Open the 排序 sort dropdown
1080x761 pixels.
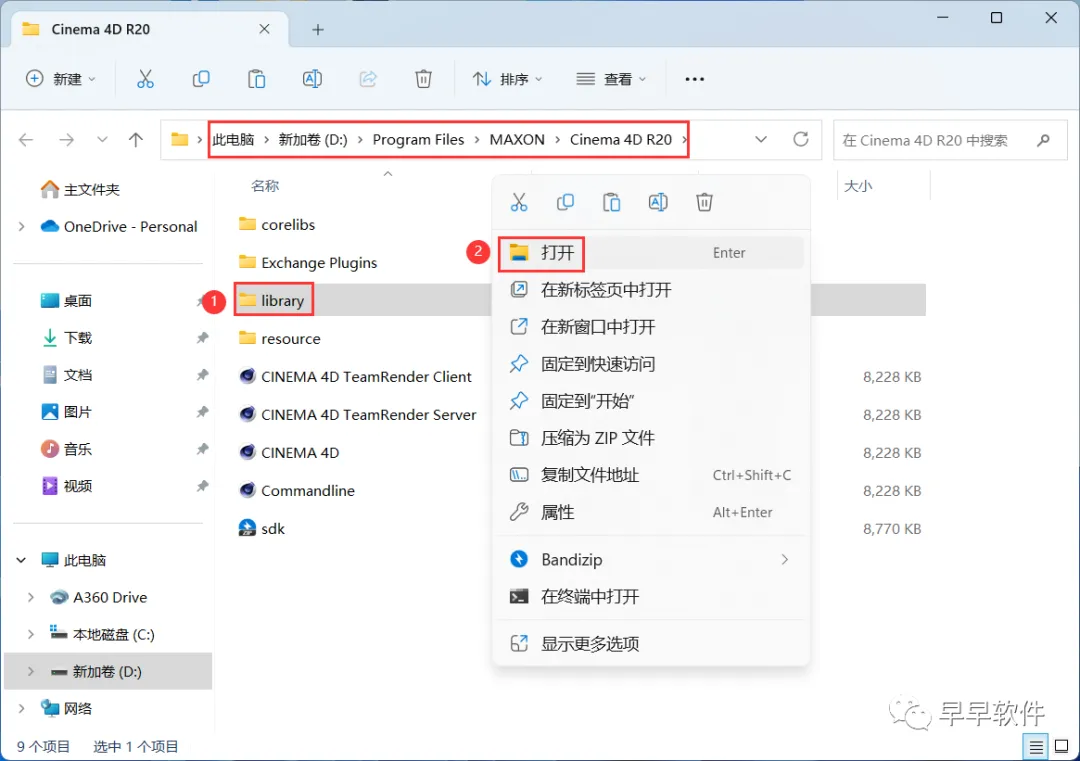(508, 79)
